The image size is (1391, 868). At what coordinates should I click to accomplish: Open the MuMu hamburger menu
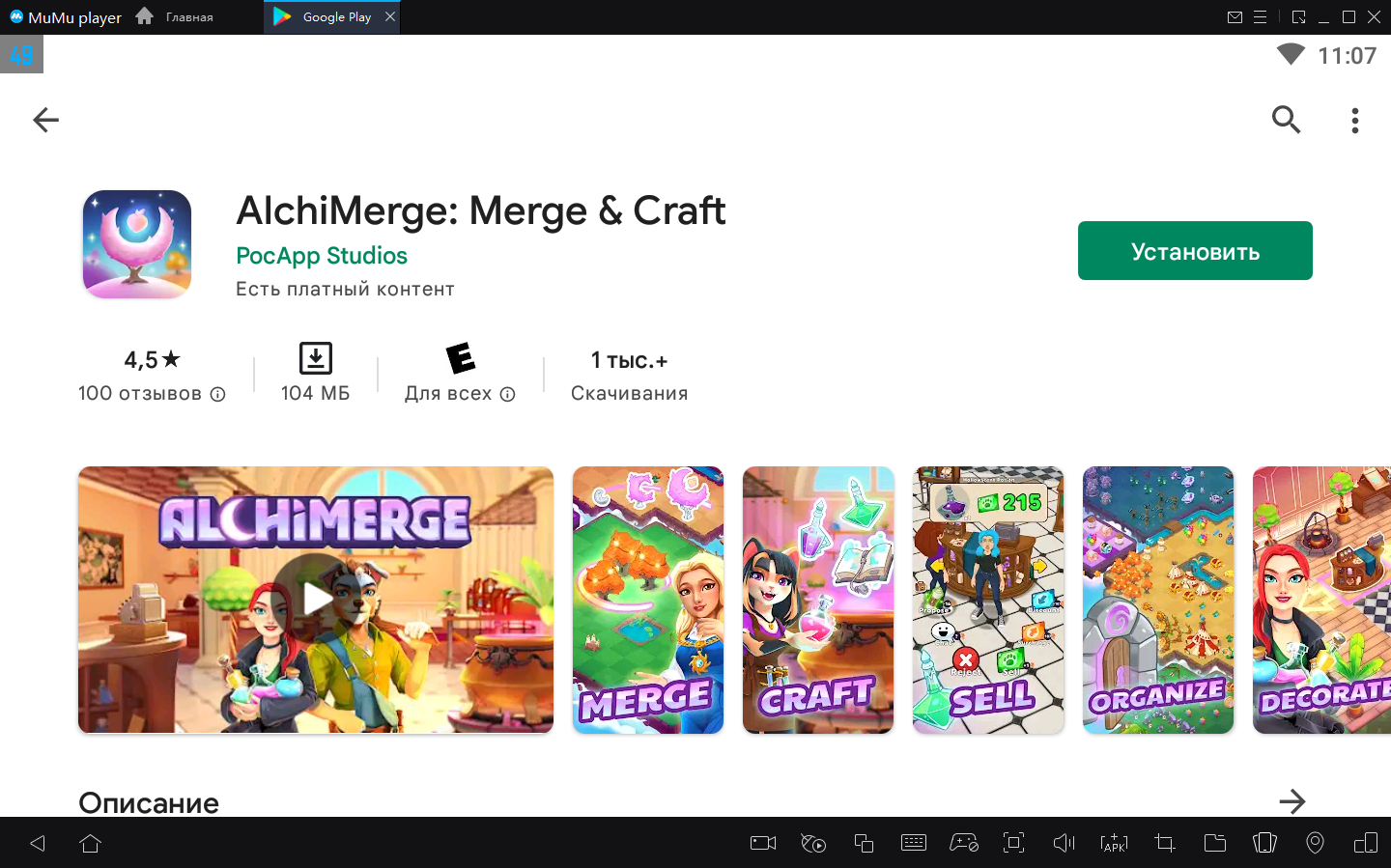tap(1260, 17)
